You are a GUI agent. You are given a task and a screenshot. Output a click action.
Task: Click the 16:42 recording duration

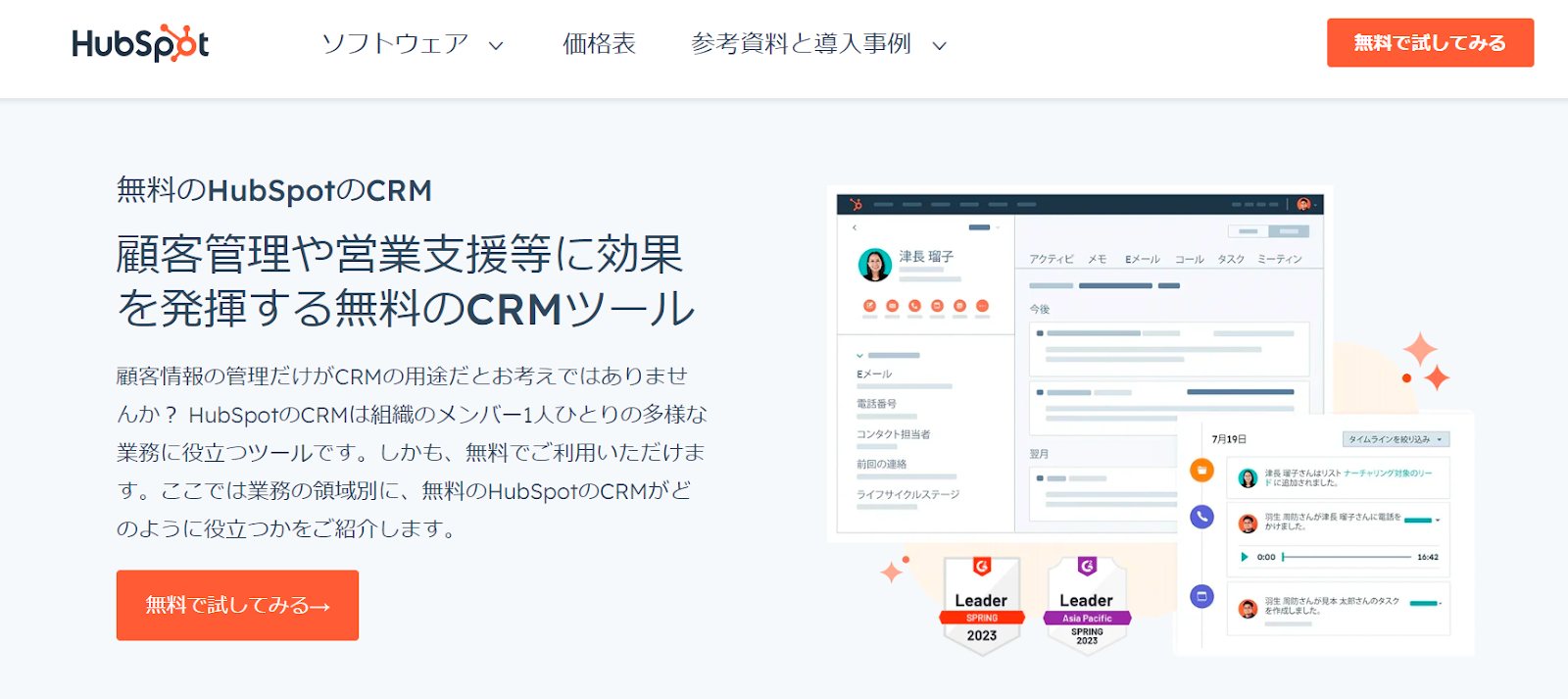(1428, 557)
